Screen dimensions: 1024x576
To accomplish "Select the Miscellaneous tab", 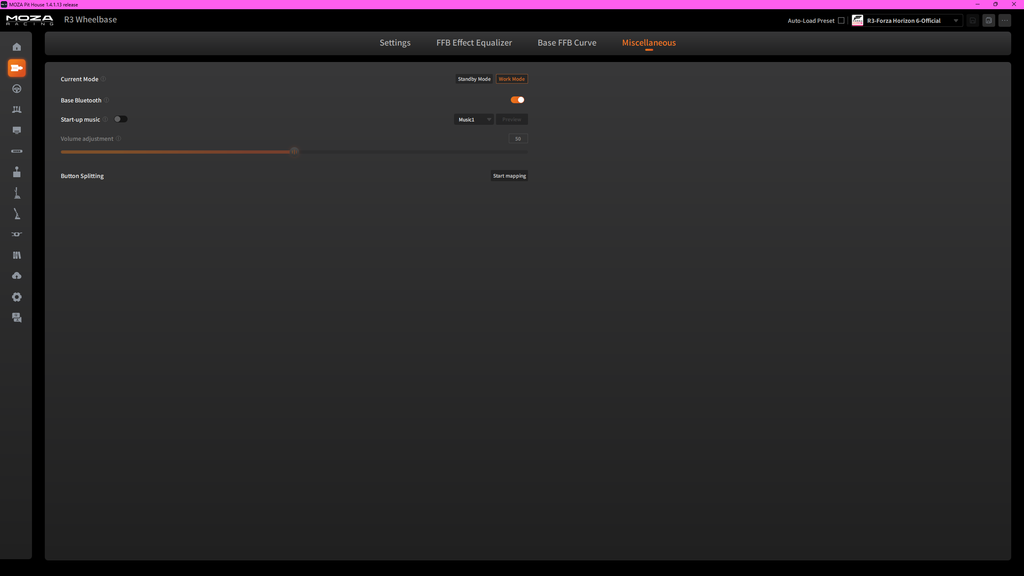I will pos(648,43).
